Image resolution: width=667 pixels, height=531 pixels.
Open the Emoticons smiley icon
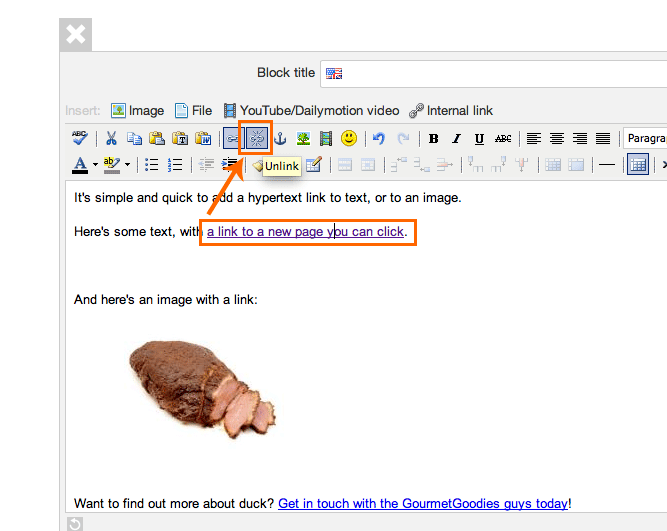pyautogui.click(x=349, y=138)
